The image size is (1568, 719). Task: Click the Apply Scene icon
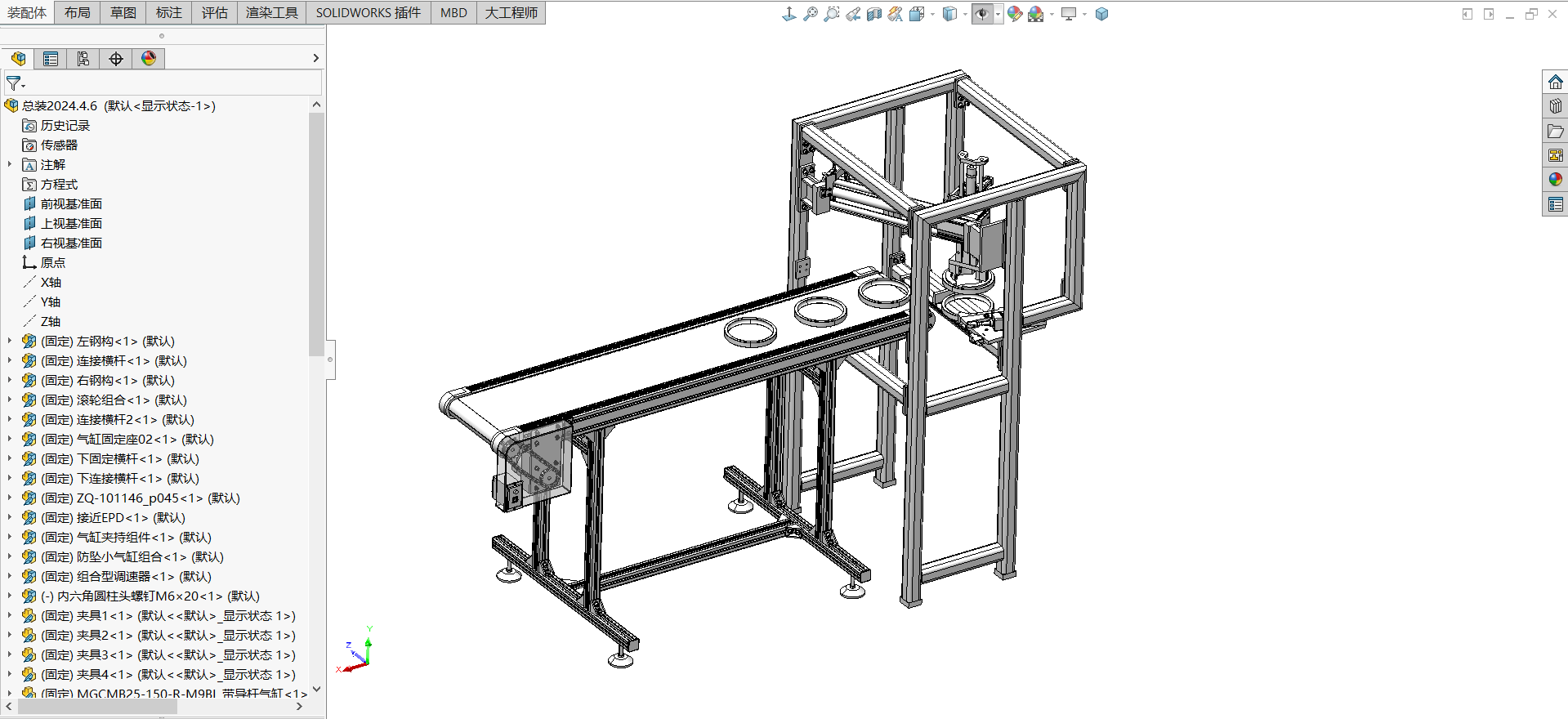click(x=1036, y=14)
